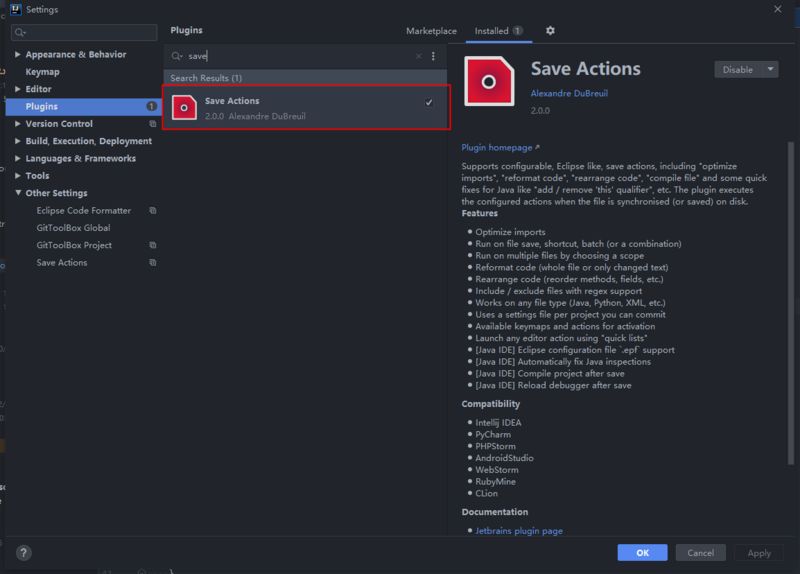
Task: Click project-level icon beside GitToolBox Project
Action: pos(153,245)
